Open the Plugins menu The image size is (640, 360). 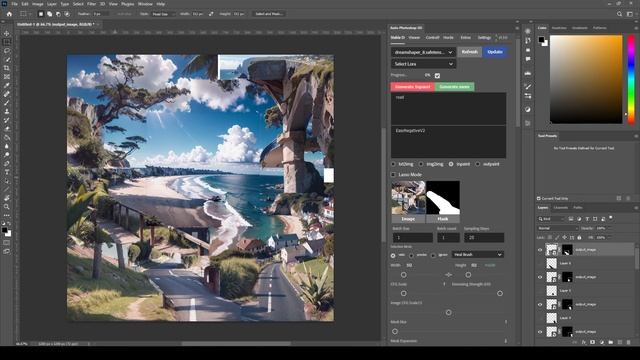point(128,4)
